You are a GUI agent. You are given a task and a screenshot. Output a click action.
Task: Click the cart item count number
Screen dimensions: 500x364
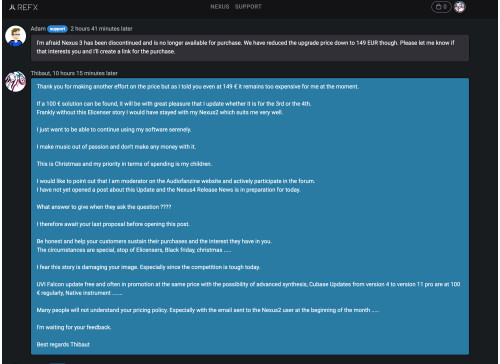point(445,7)
